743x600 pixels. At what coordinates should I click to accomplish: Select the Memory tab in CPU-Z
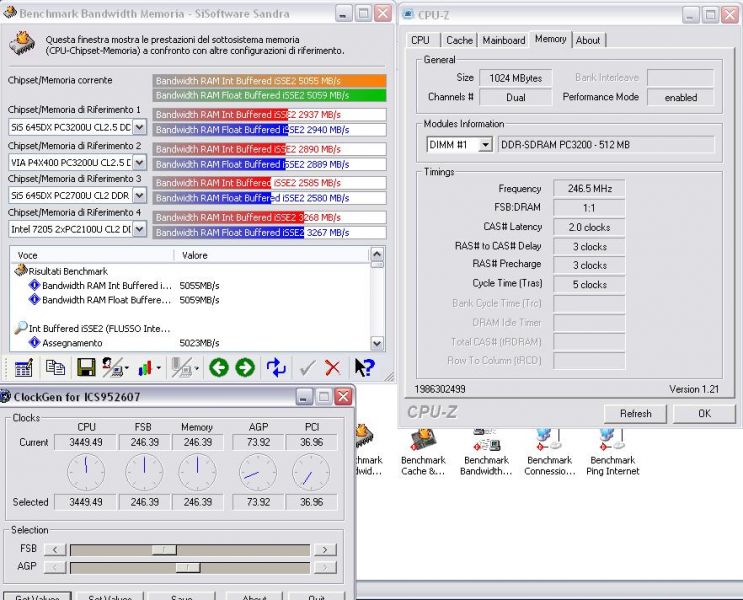coord(551,39)
